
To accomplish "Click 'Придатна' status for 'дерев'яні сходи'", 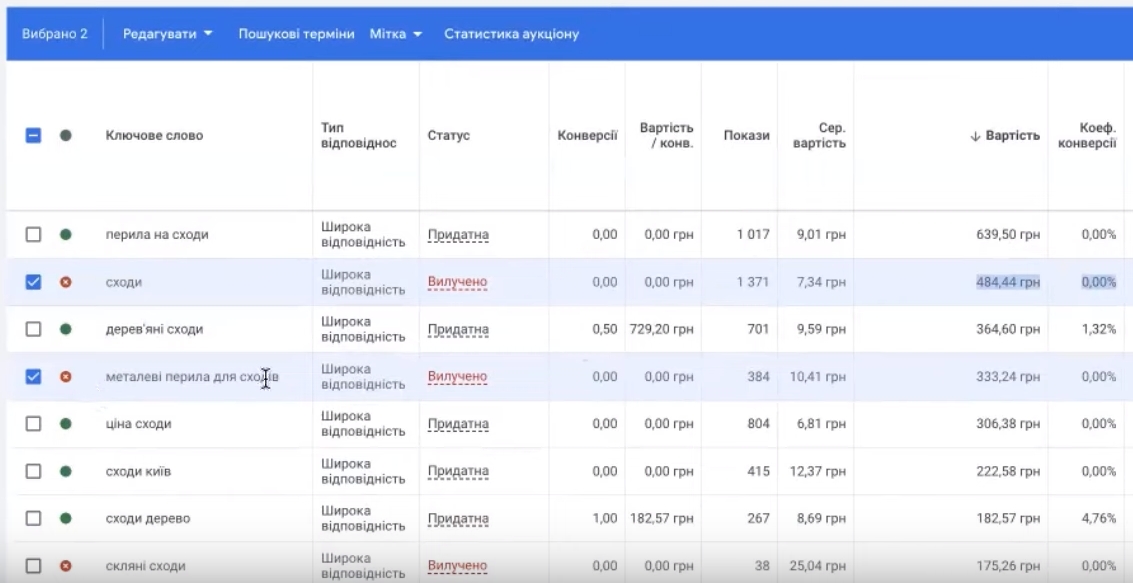I will coord(458,329).
